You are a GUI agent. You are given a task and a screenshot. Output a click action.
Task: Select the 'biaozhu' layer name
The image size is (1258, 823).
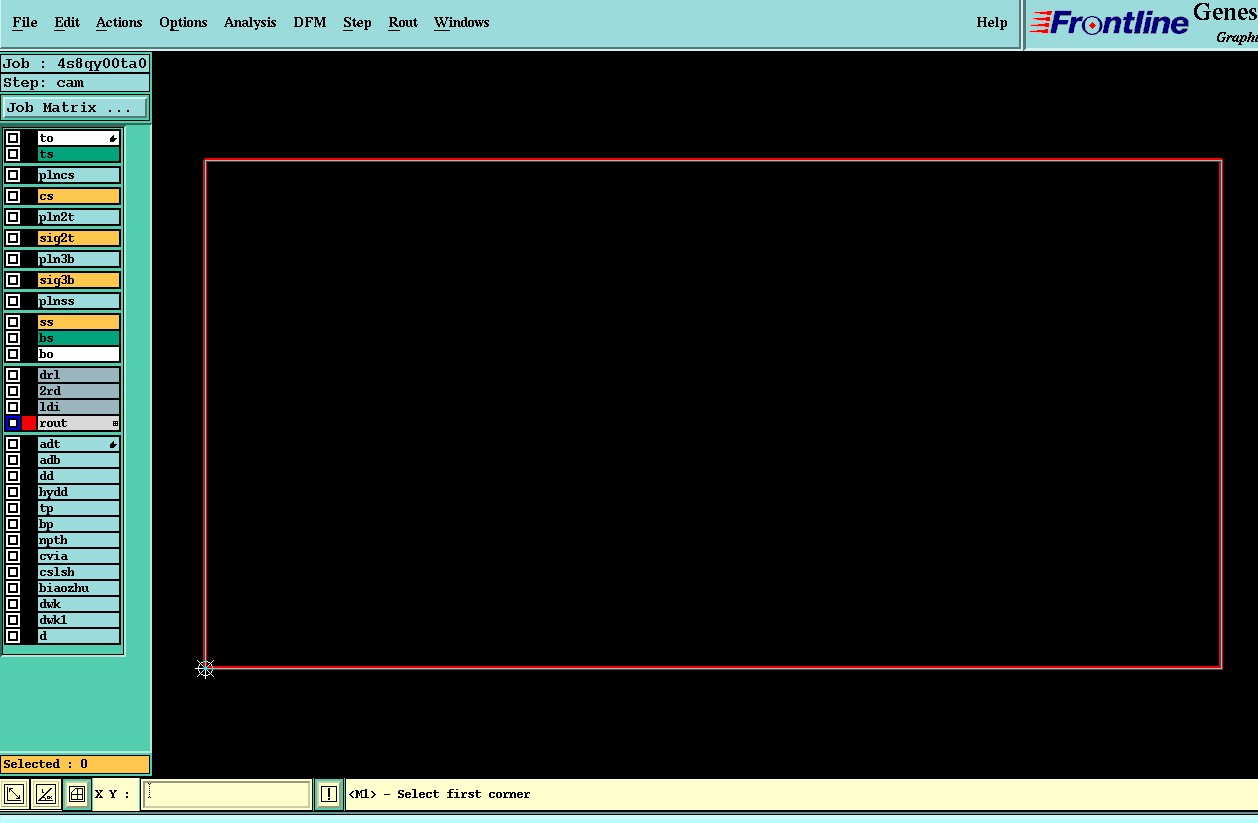(x=79, y=588)
